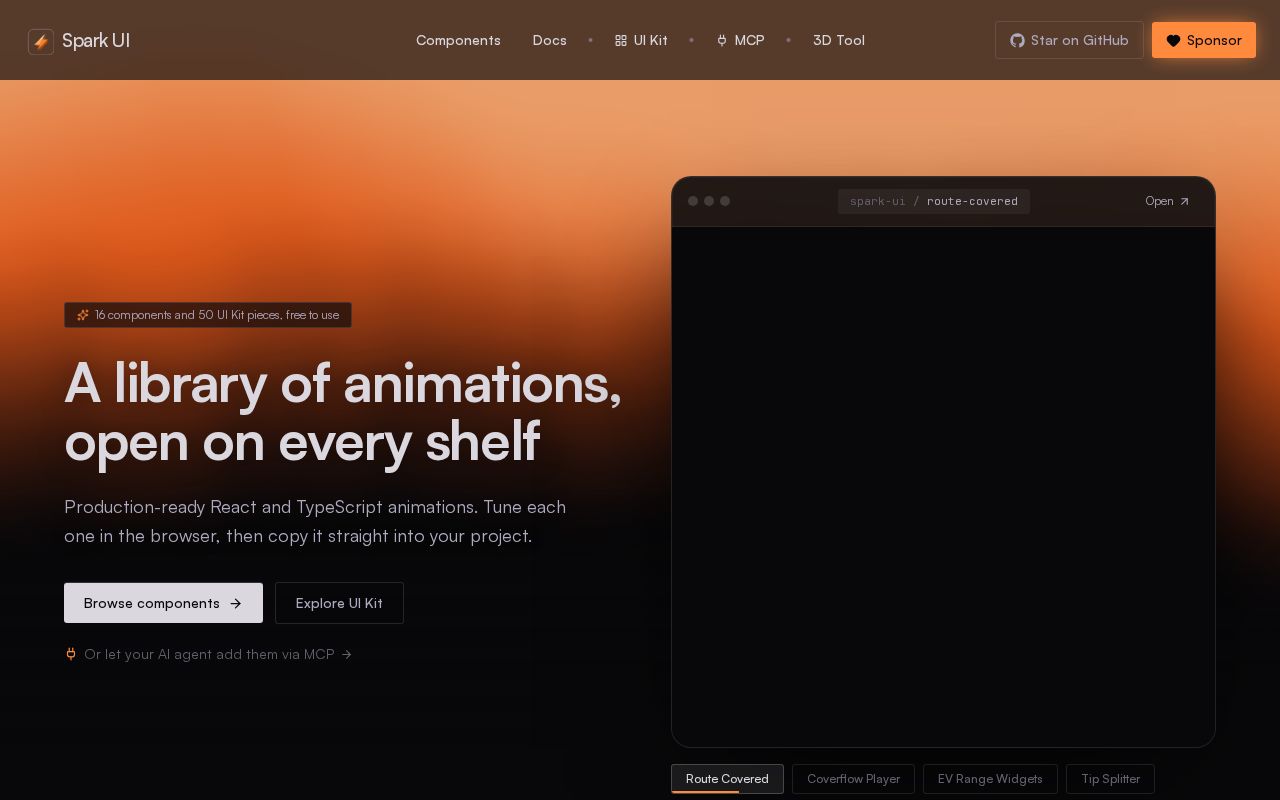The width and height of the screenshot is (1280, 800).
Task: Go to the UI Kit nav item
Action: pos(641,40)
